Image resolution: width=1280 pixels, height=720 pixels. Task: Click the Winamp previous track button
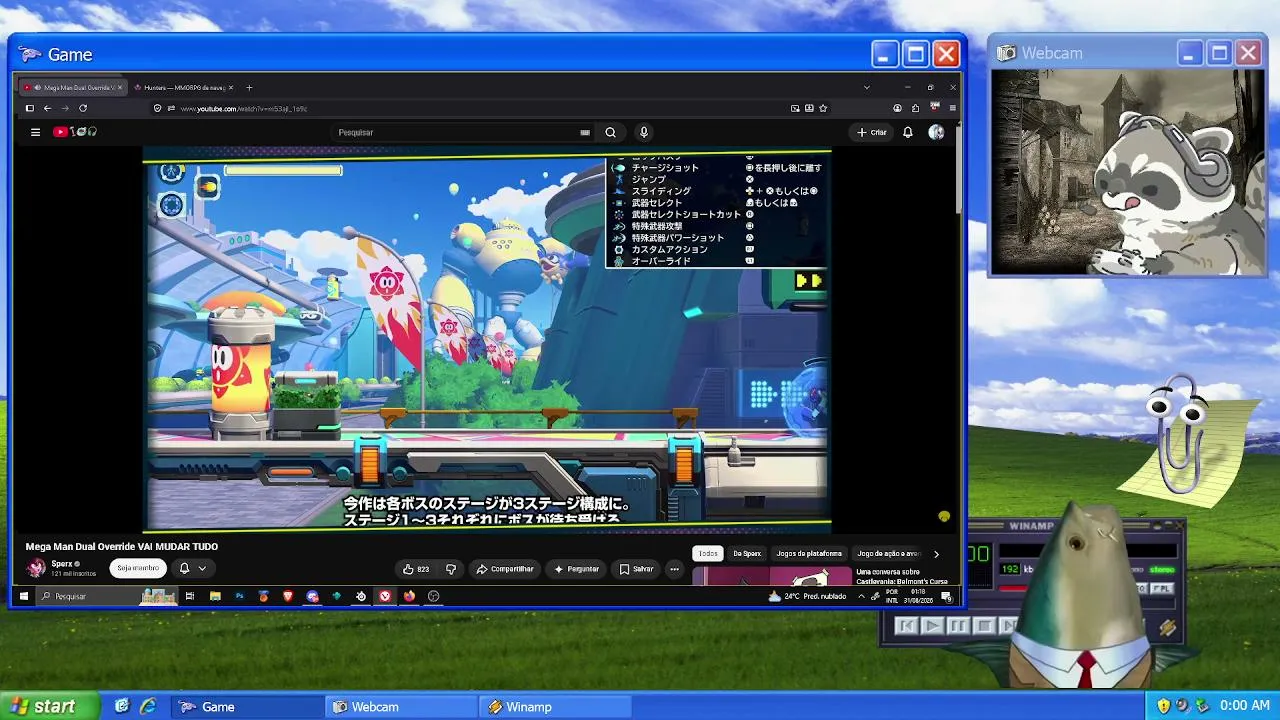coord(906,626)
